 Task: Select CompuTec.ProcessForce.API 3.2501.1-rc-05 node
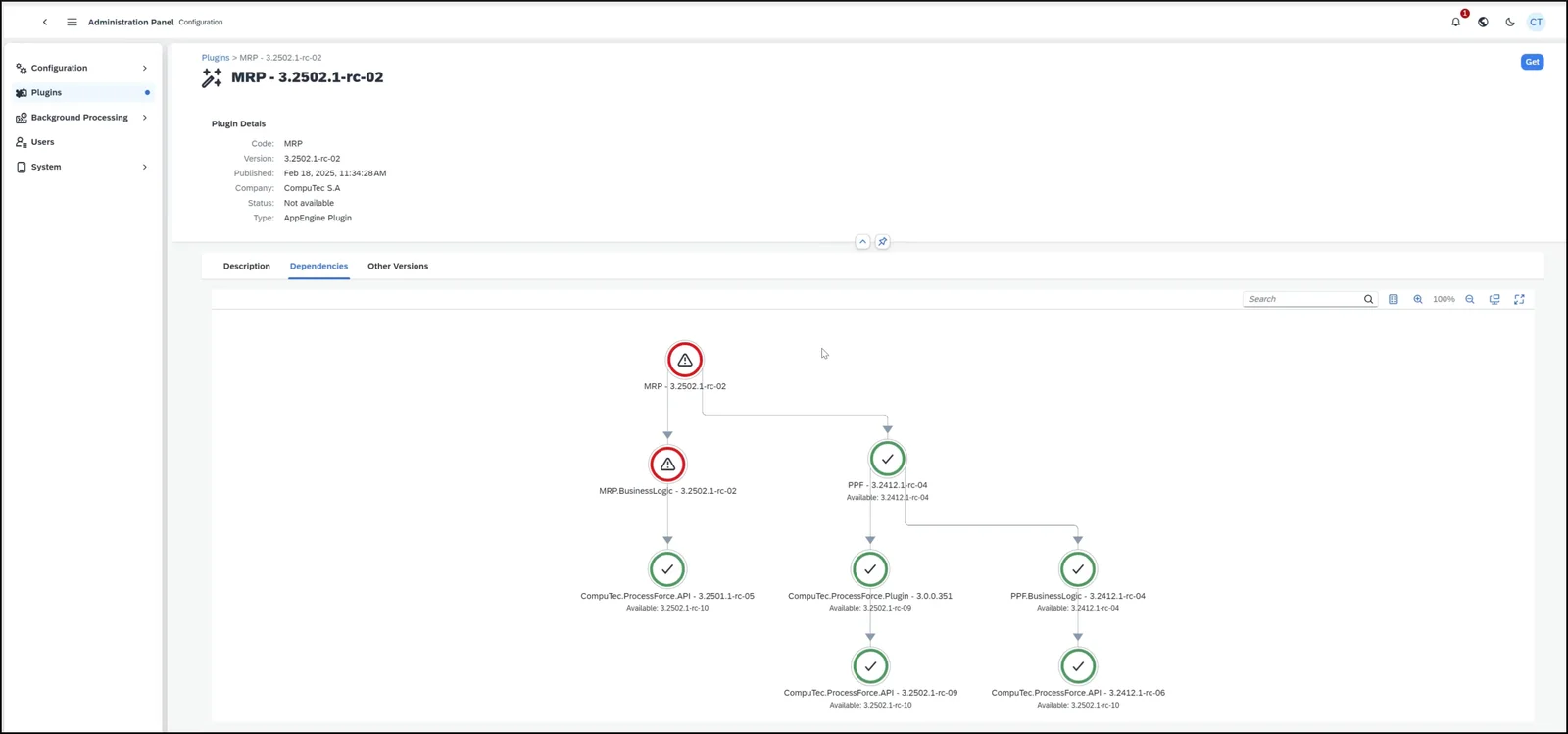(x=667, y=569)
